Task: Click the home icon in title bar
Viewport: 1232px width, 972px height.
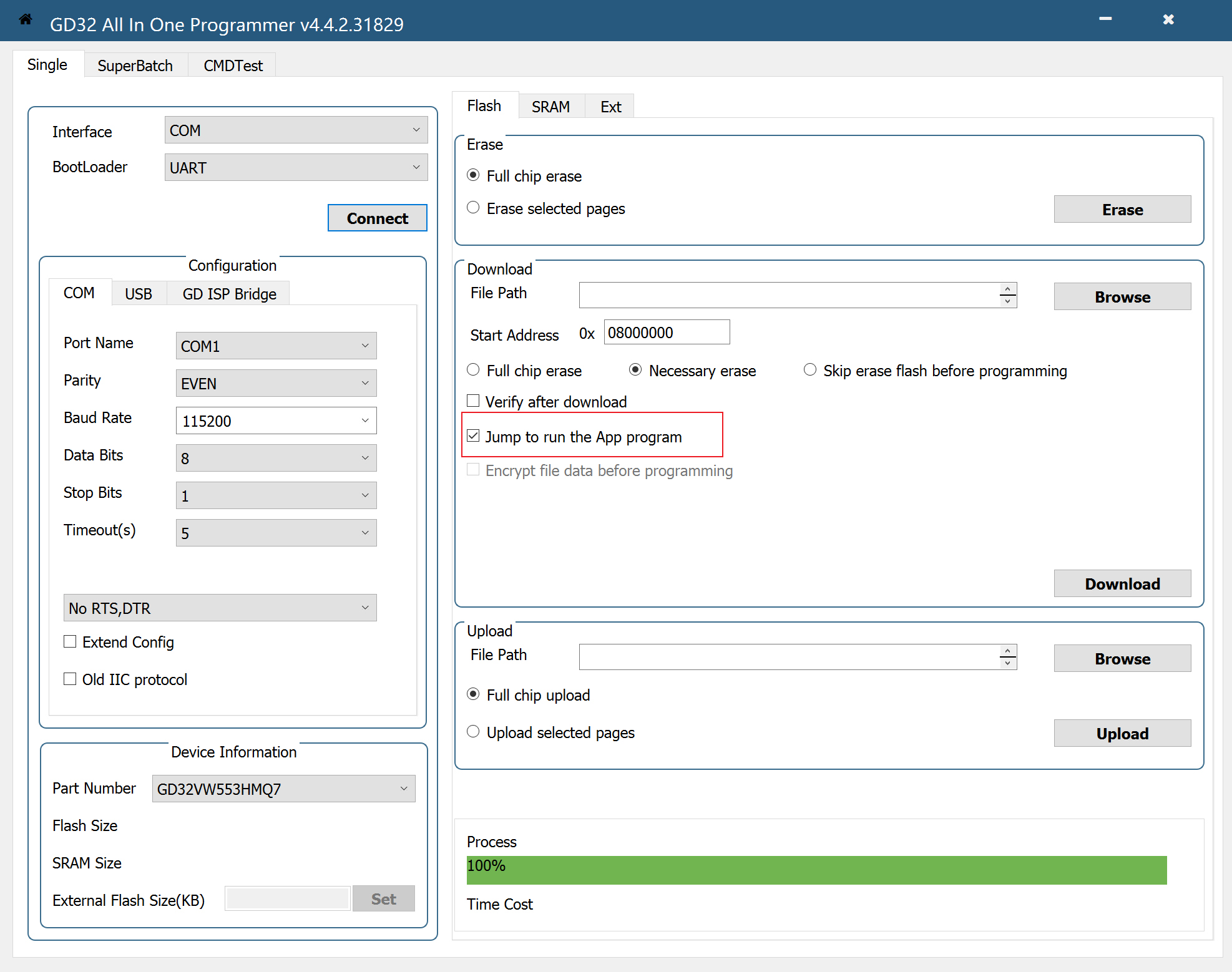Action: [x=26, y=19]
